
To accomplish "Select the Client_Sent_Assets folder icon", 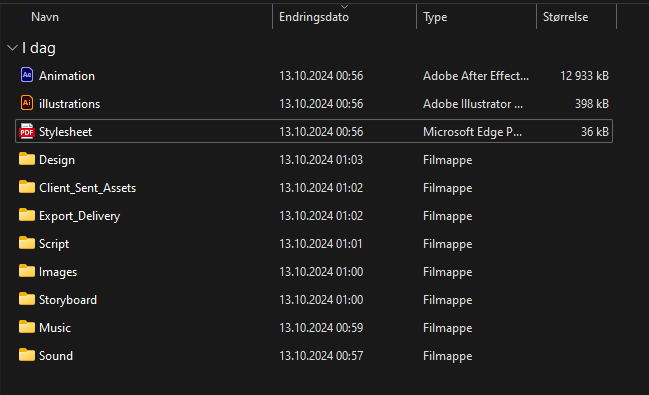I will pos(27,187).
